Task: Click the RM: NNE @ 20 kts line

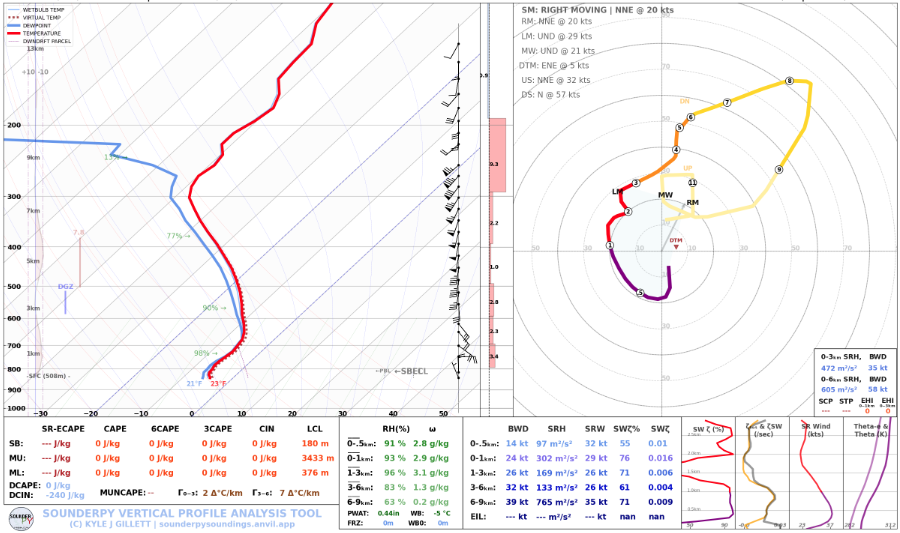Action: [x=556, y=21]
